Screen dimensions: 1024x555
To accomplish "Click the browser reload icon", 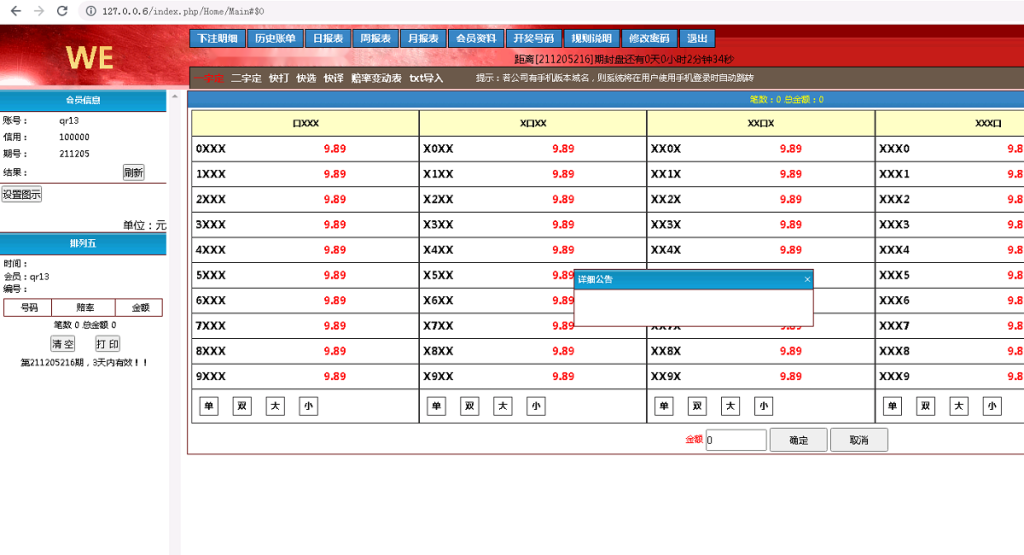I will click(x=62, y=11).
